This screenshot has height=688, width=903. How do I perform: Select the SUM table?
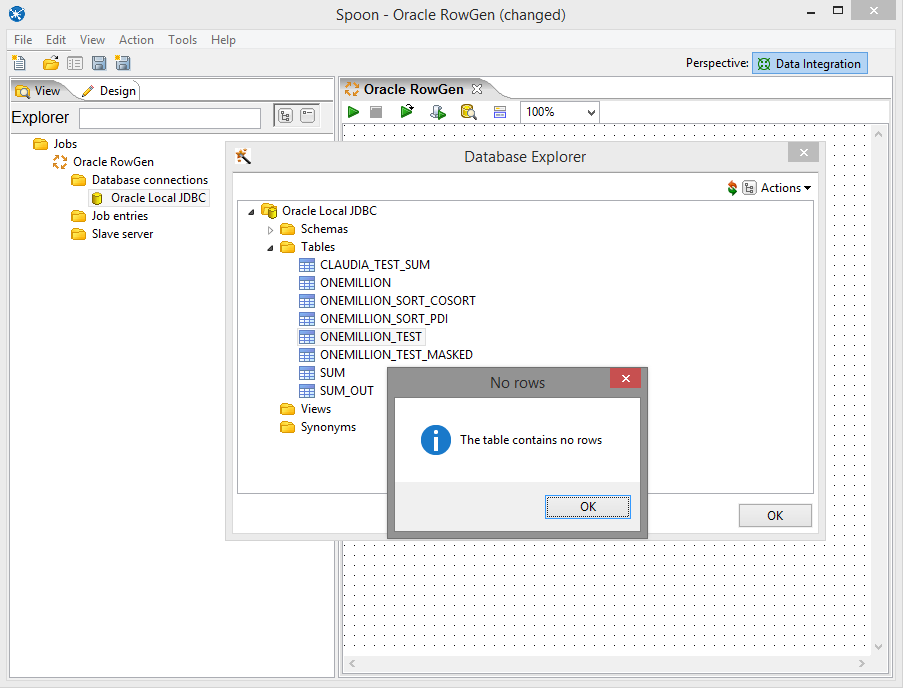coord(322,372)
